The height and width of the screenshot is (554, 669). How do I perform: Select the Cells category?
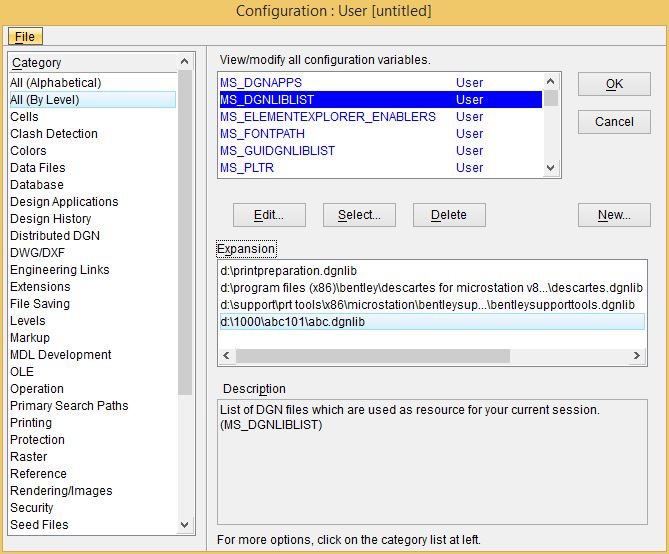(x=92, y=117)
